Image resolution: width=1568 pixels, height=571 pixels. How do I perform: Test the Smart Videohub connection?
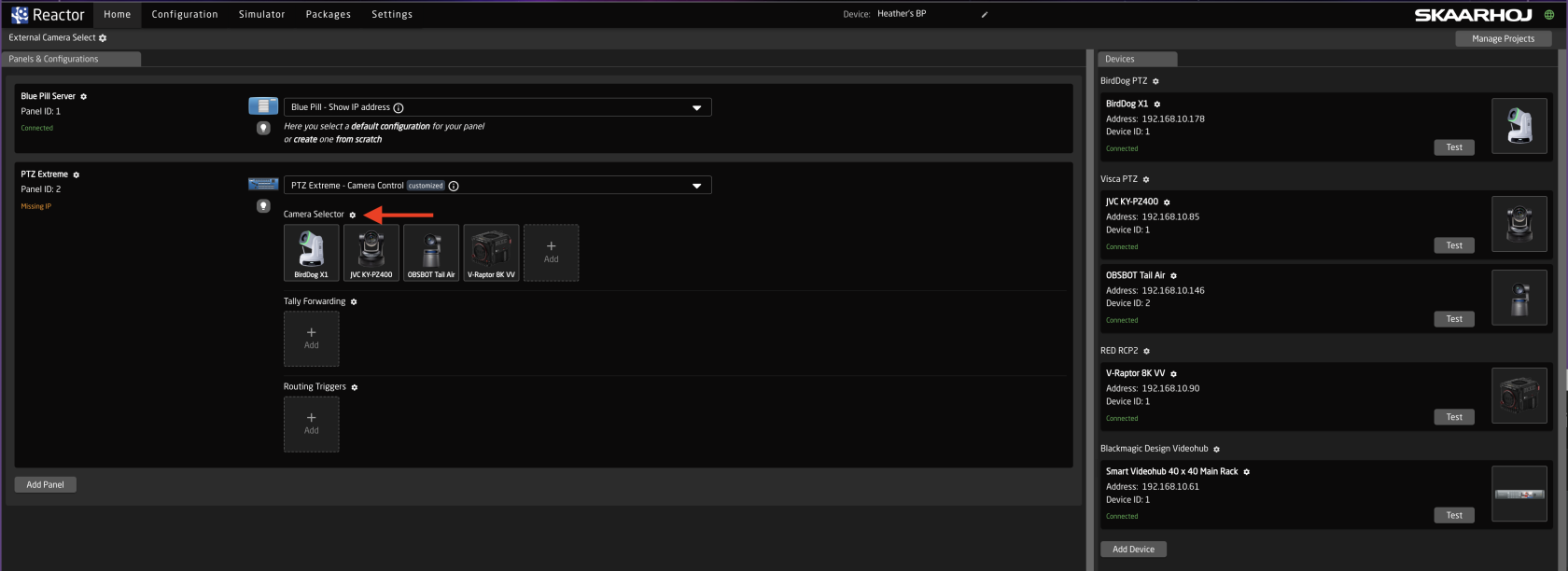(x=1454, y=515)
